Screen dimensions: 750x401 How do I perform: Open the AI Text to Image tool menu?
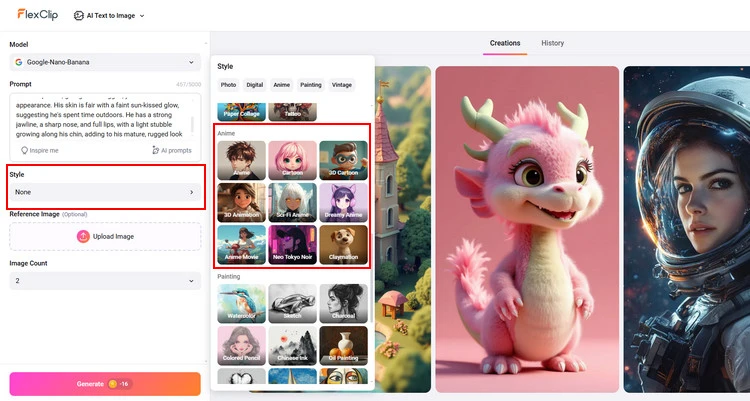pyautogui.click(x=109, y=16)
